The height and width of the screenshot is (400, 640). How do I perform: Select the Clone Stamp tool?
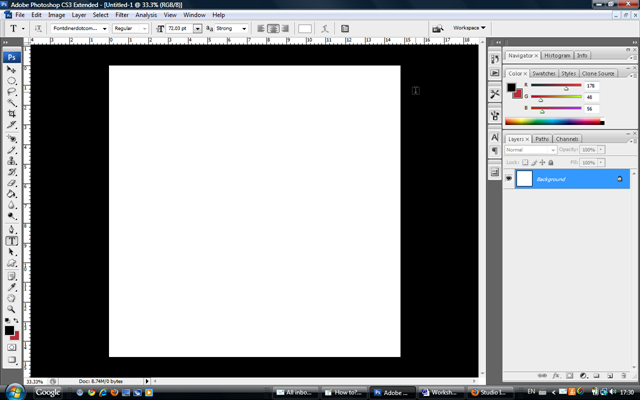(x=11, y=161)
